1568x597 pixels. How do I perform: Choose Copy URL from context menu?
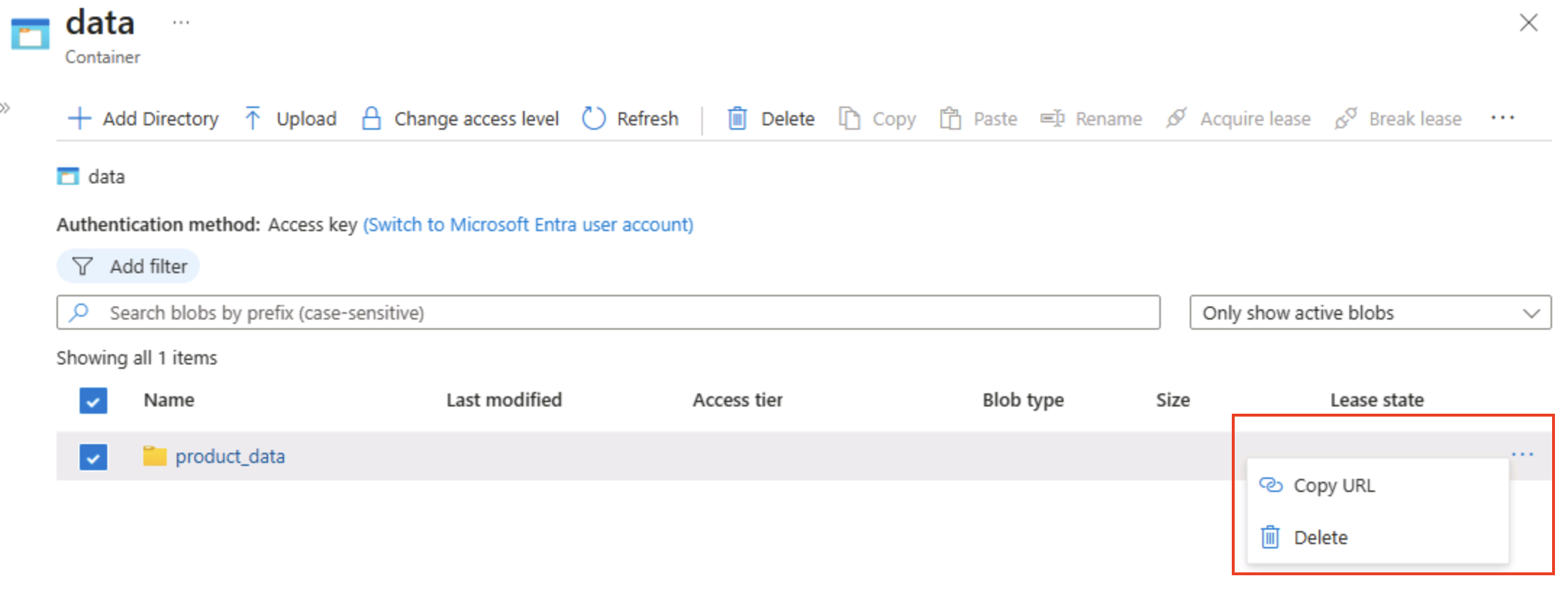pyautogui.click(x=1333, y=485)
